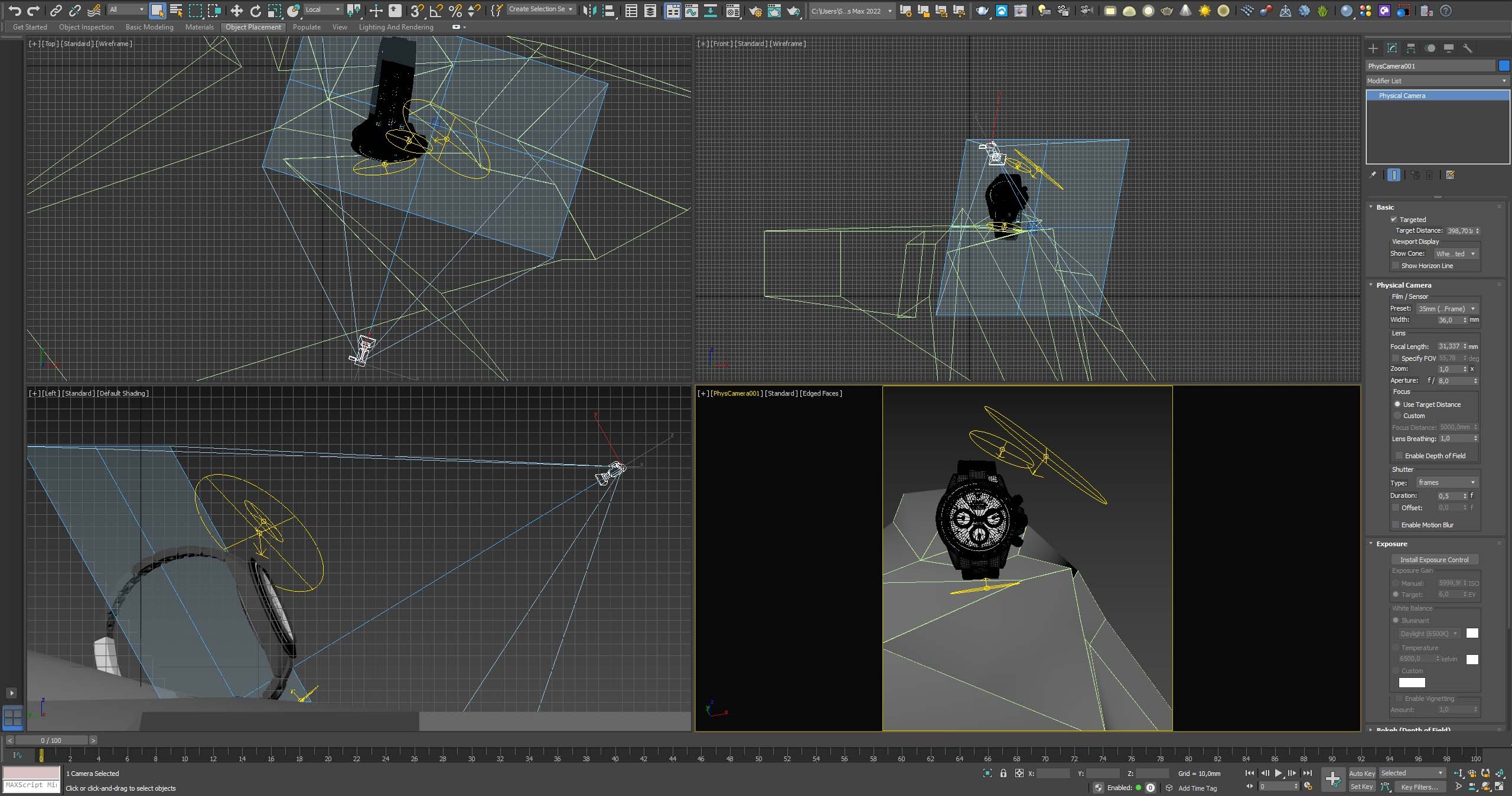Click the Render Production teapot icon
Viewport: 1512px width, 796px height.
coord(793,11)
